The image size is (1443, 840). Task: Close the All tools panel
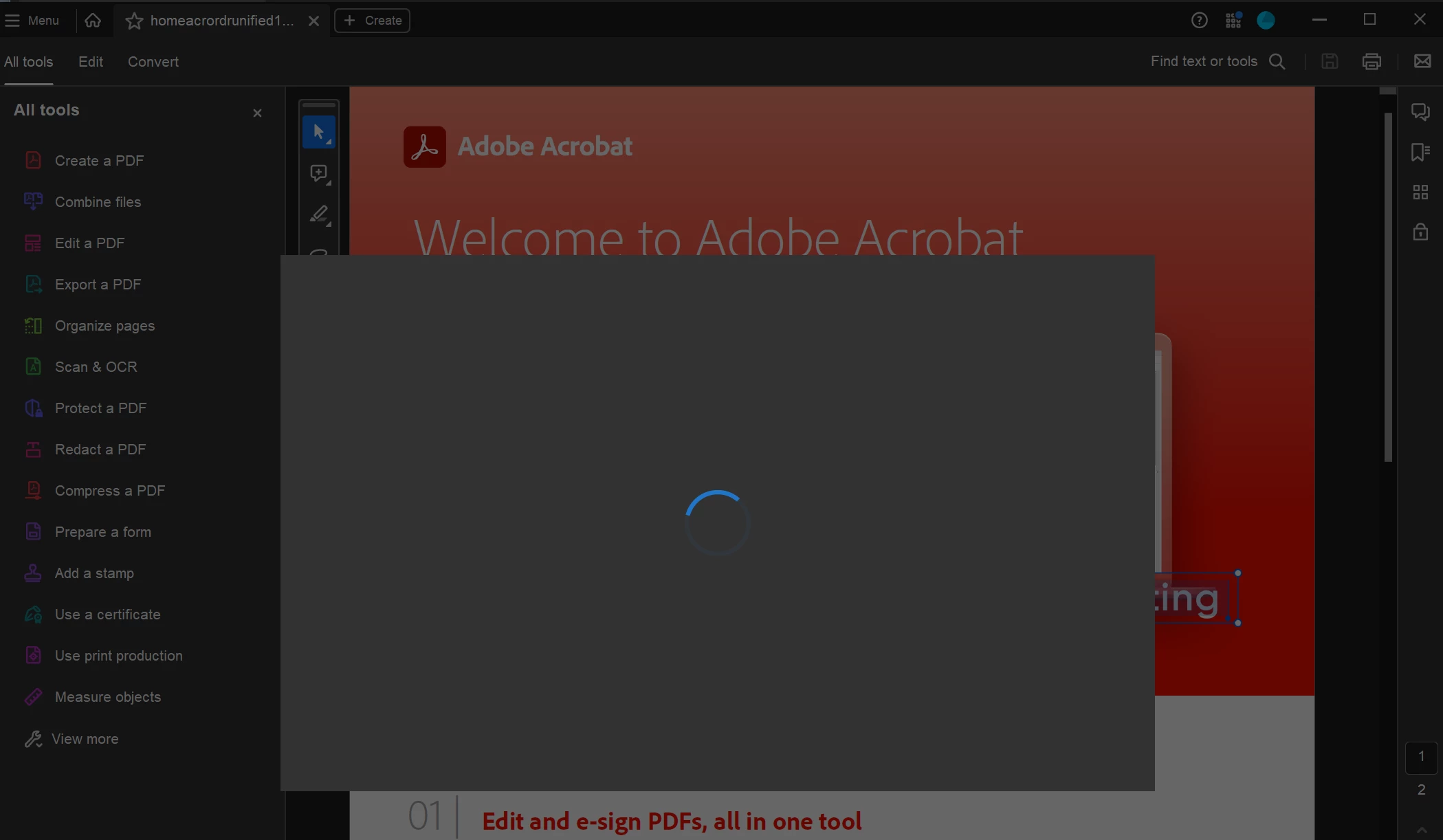click(x=257, y=113)
